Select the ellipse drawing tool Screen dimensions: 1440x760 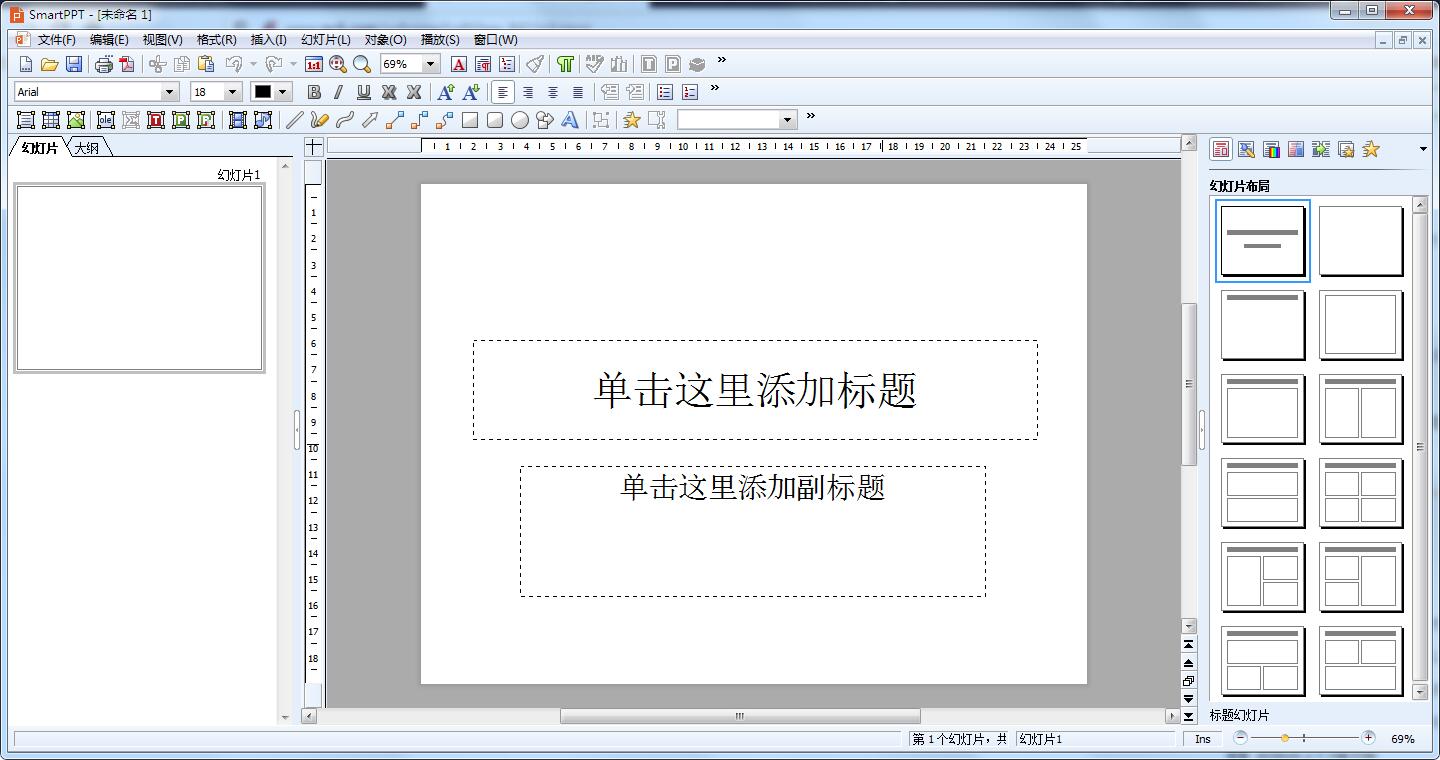(520, 119)
